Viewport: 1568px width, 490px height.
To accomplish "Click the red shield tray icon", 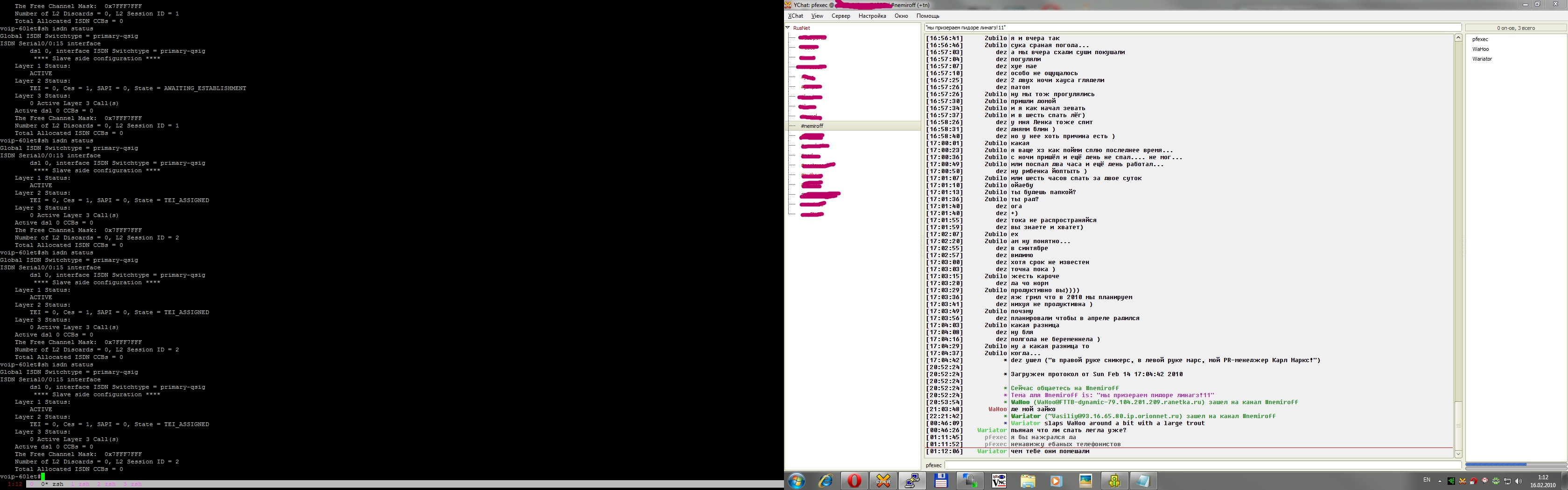I will point(1473,482).
